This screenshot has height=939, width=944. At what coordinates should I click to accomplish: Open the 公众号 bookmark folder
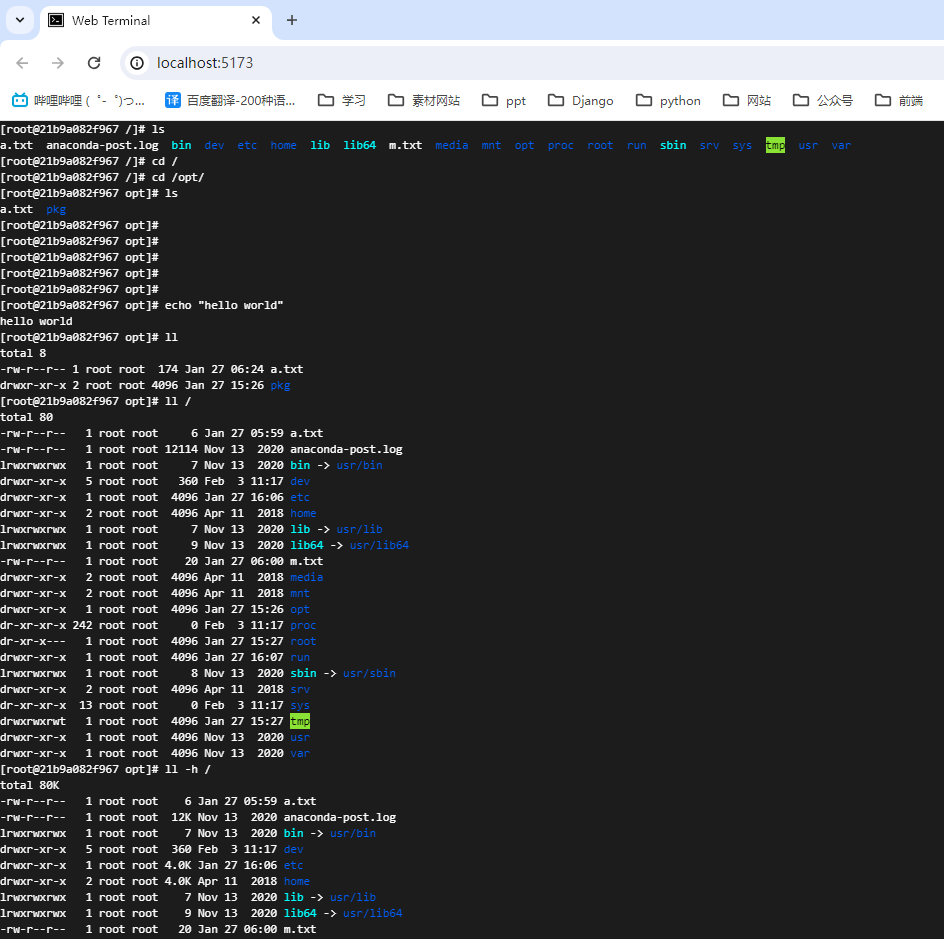(x=823, y=100)
